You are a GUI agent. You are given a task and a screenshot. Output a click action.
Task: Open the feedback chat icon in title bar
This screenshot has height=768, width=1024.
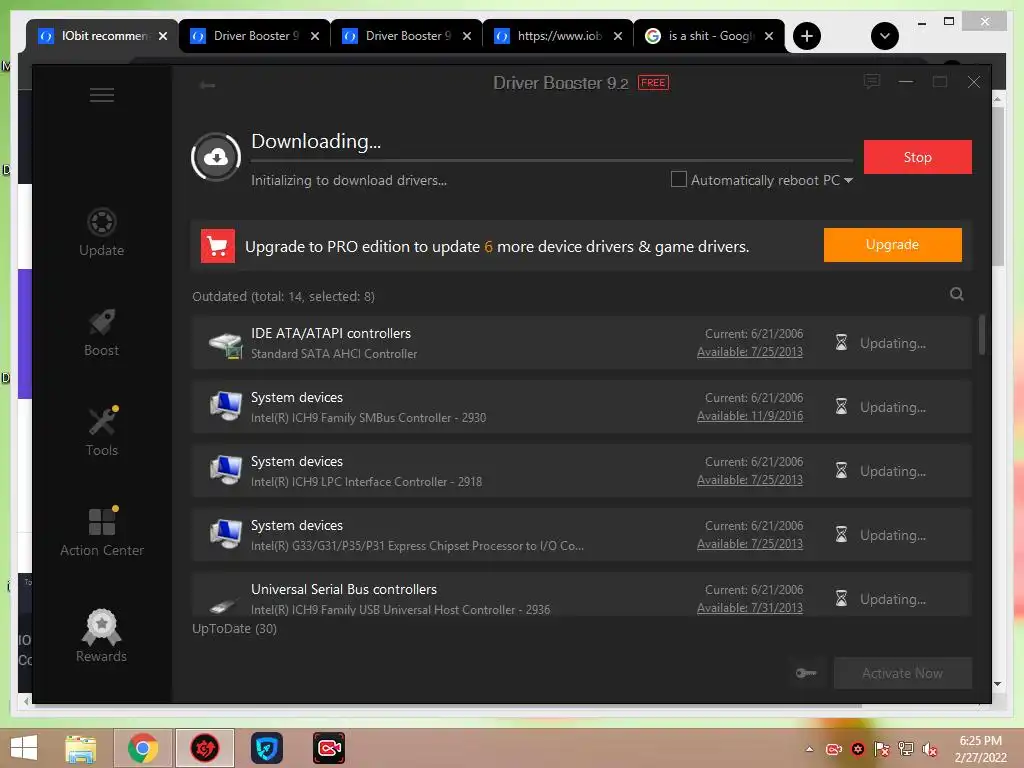point(872,82)
